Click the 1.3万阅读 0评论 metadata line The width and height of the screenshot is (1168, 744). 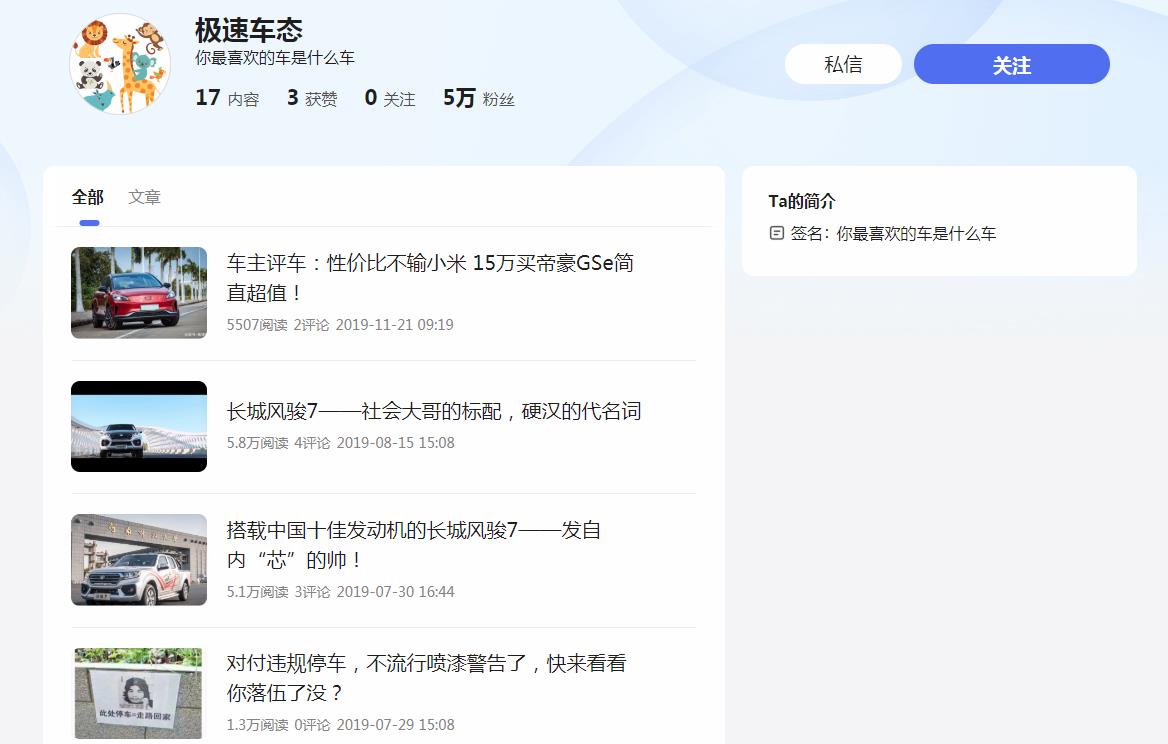[x=340, y=725]
